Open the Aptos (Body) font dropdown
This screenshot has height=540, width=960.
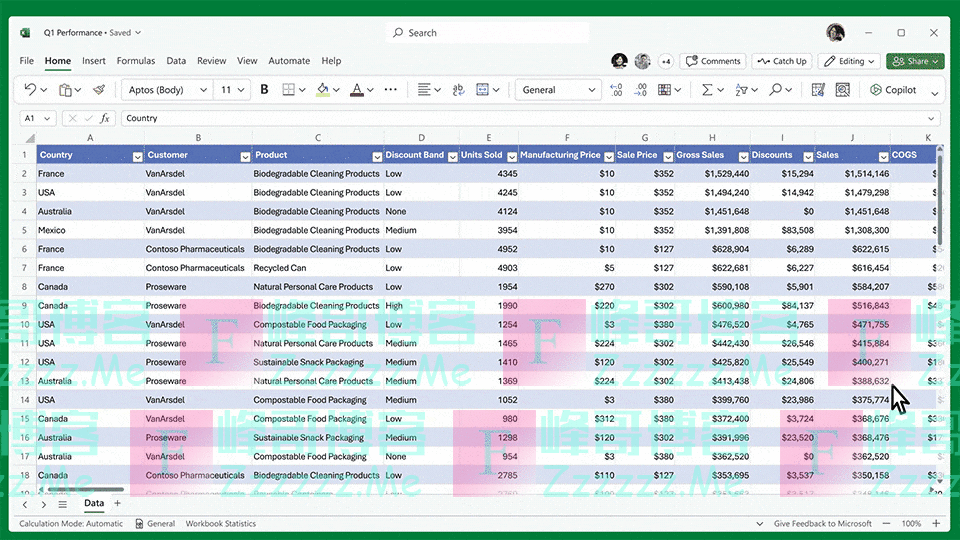pyautogui.click(x=203, y=90)
